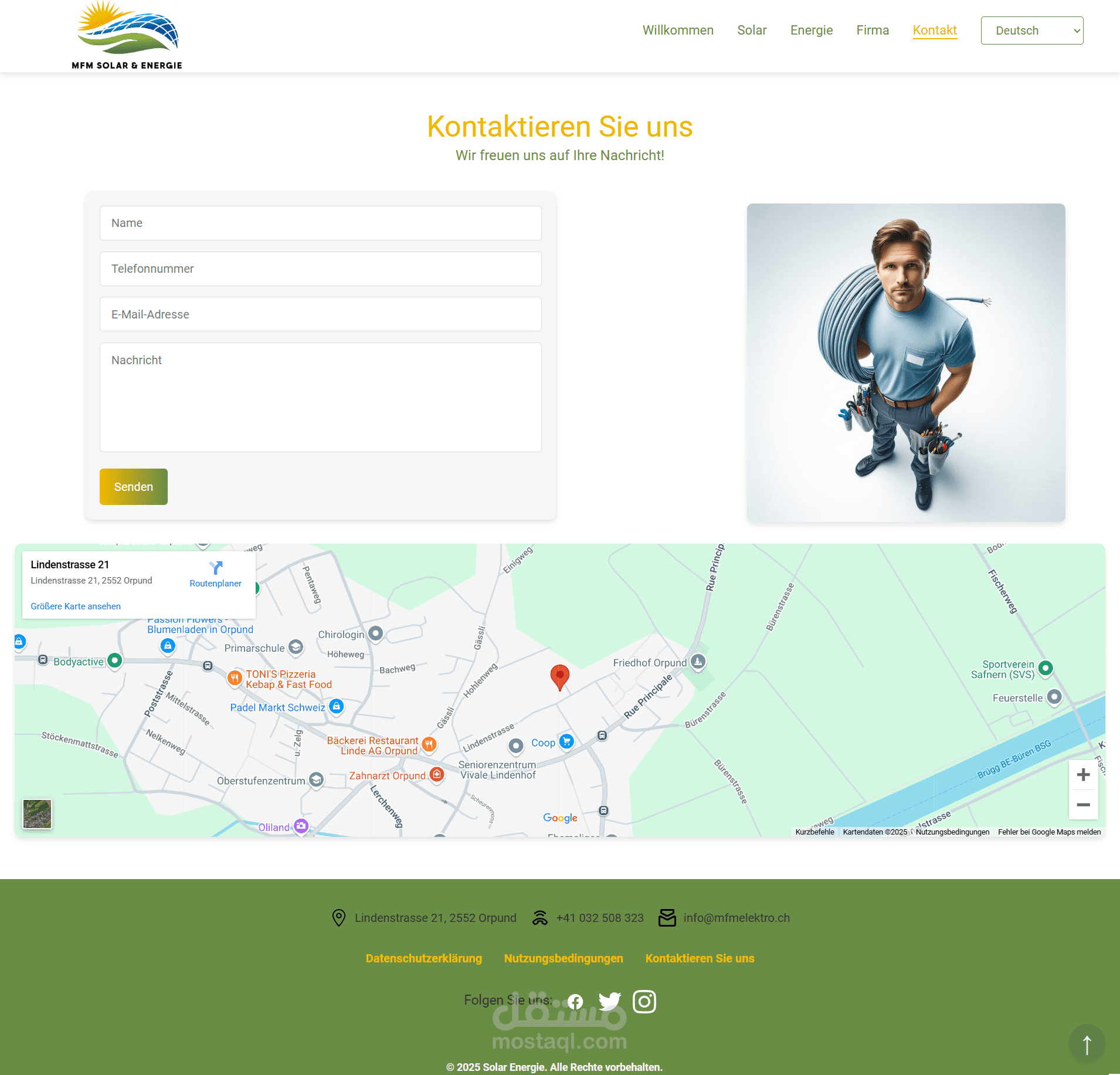Zoom in on the map
This screenshot has width=1120, height=1075.
tap(1084, 775)
